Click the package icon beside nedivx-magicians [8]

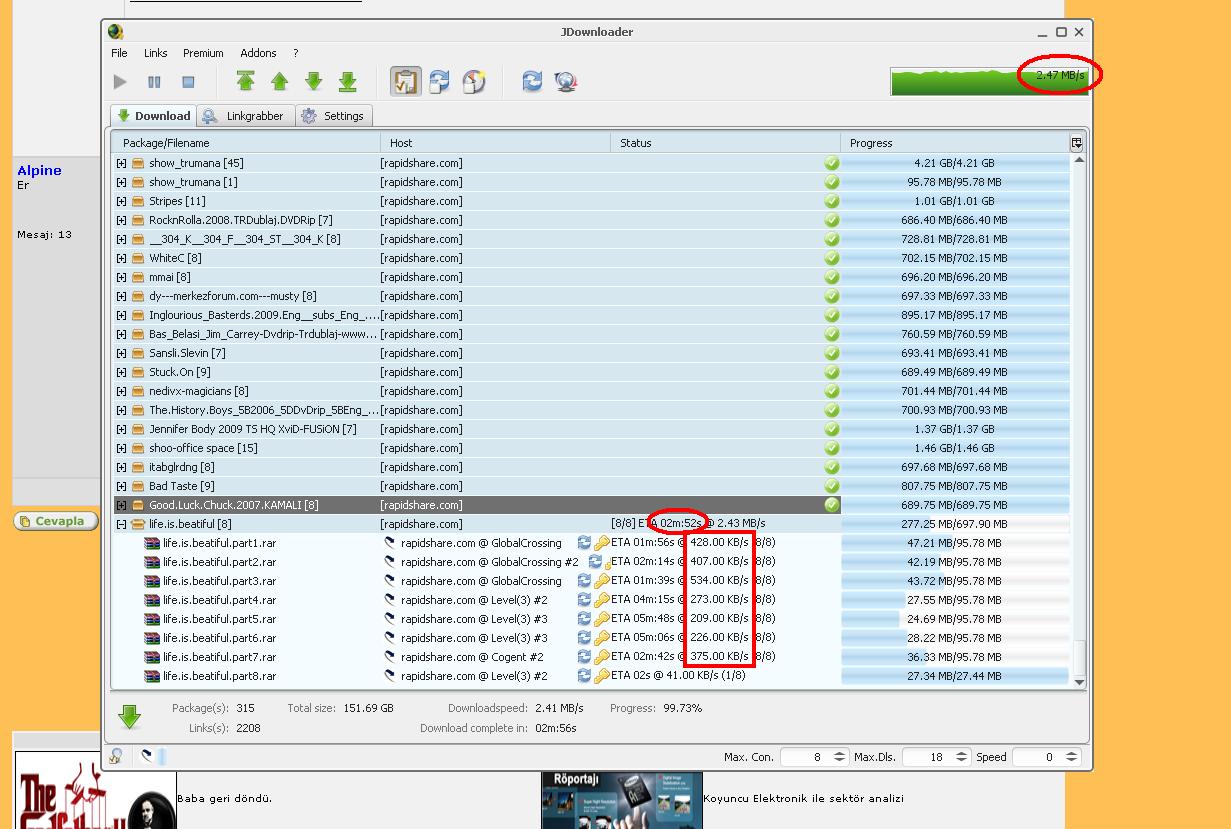139,391
